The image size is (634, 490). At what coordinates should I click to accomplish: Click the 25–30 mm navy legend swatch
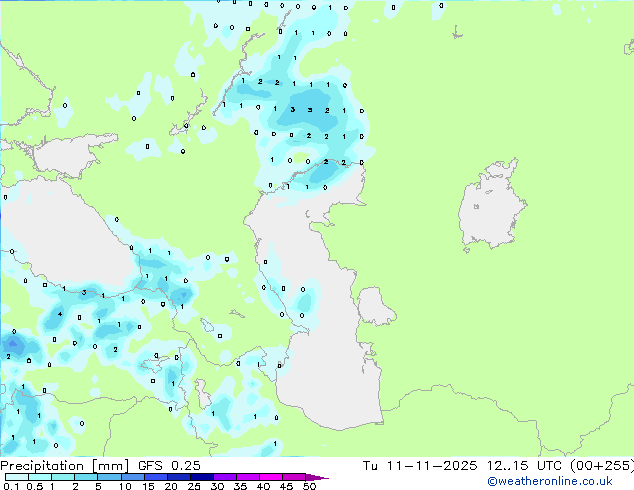coord(201,477)
